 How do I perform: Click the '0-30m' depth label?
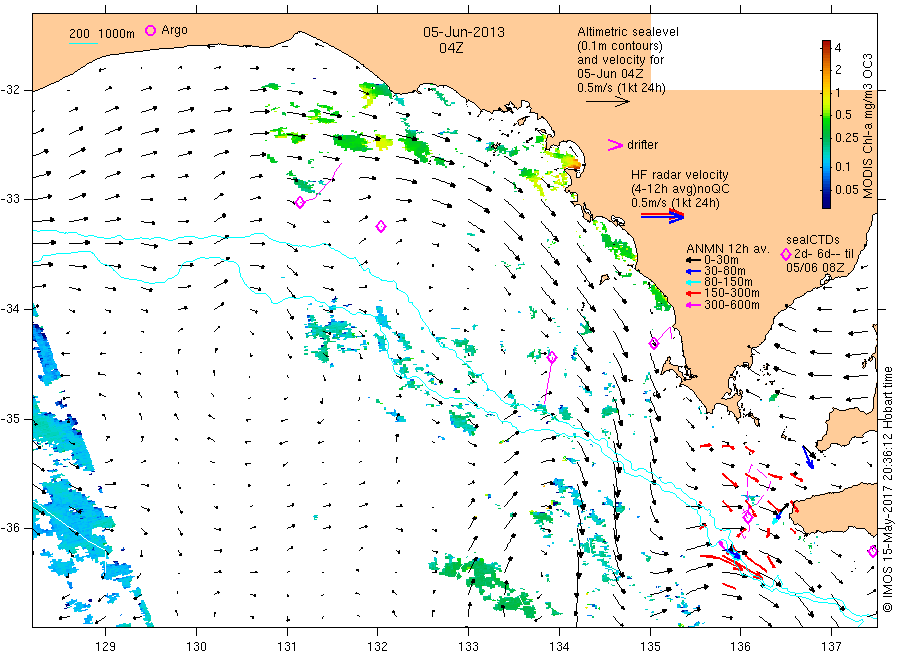click(721, 260)
